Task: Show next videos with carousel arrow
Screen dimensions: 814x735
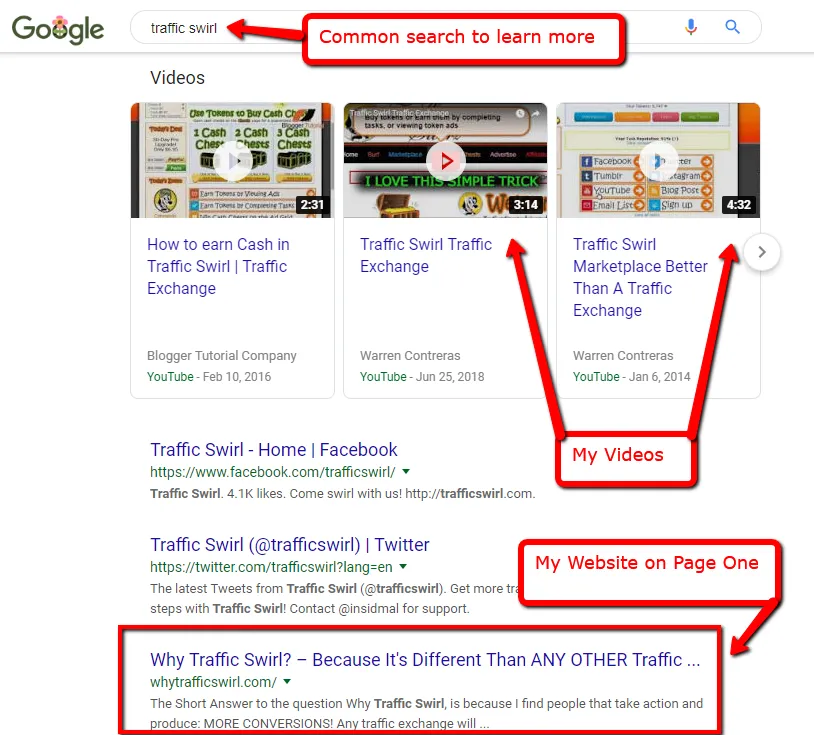Action: click(x=762, y=252)
